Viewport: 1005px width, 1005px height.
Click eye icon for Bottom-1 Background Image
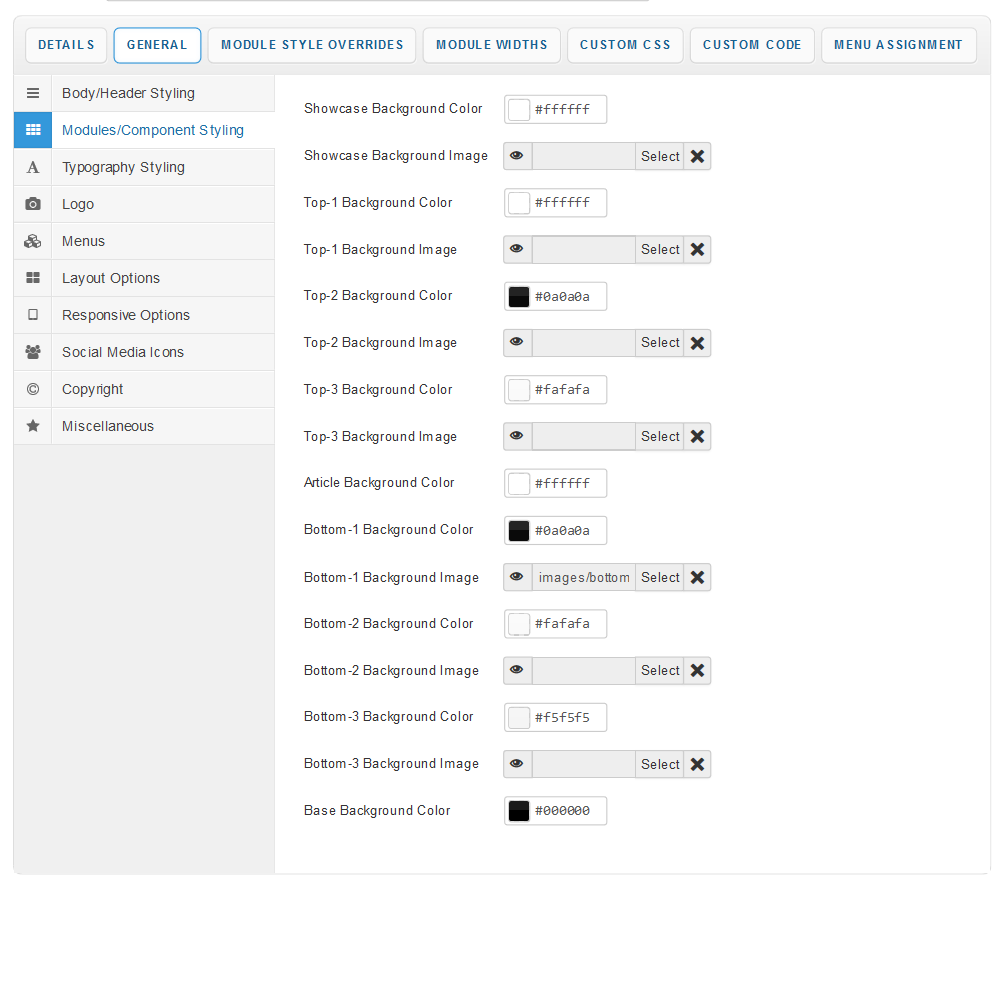pos(517,577)
